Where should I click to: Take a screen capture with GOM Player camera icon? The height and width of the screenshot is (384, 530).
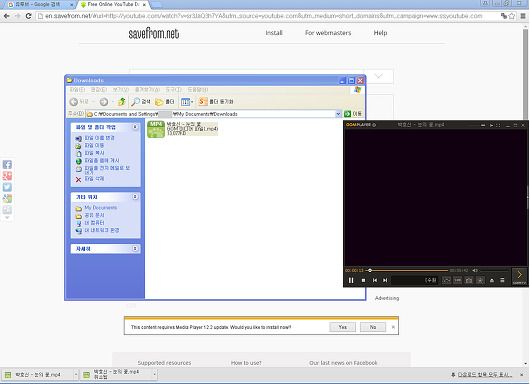[x=468, y=280]
